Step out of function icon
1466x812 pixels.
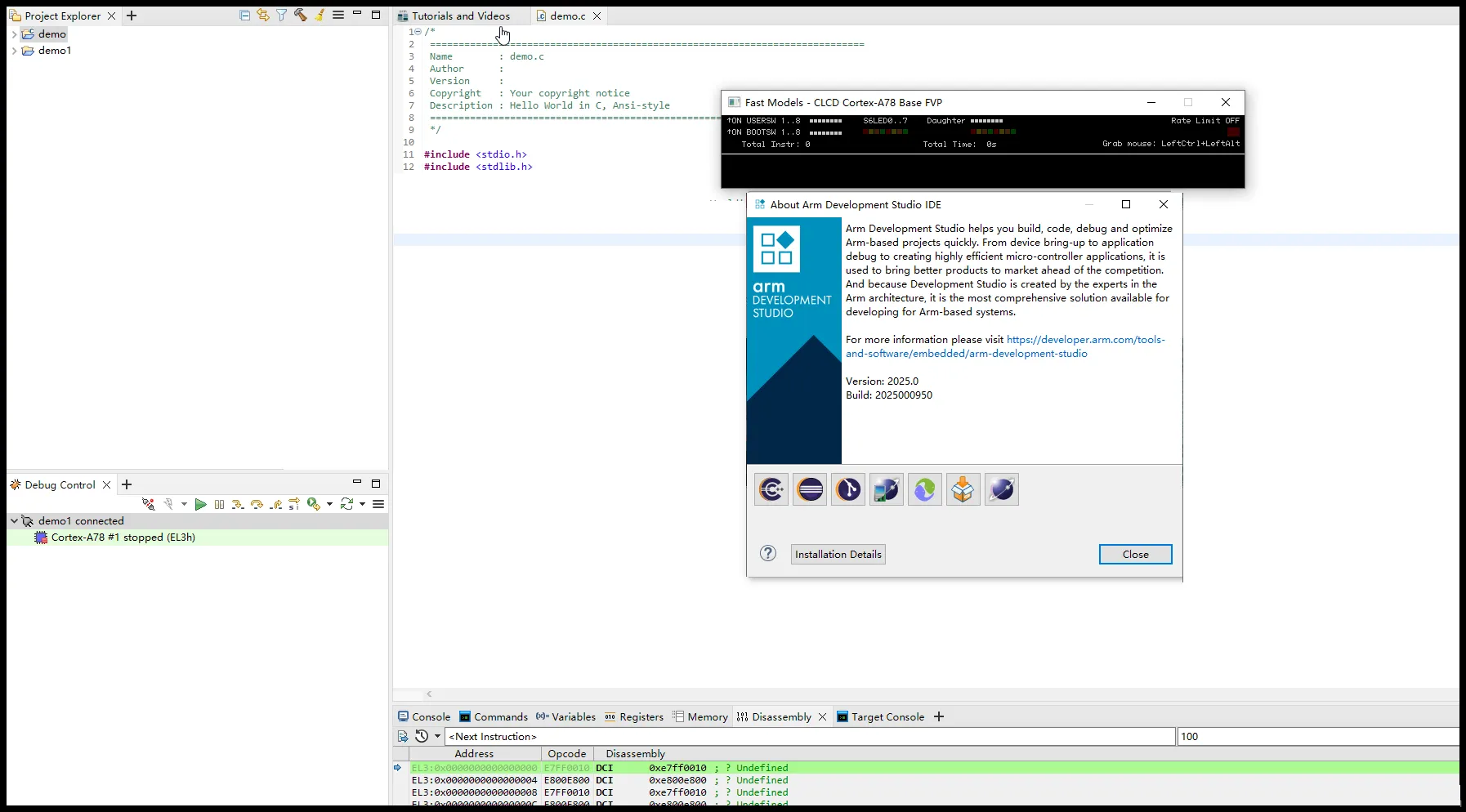click(x=276, y=505)
